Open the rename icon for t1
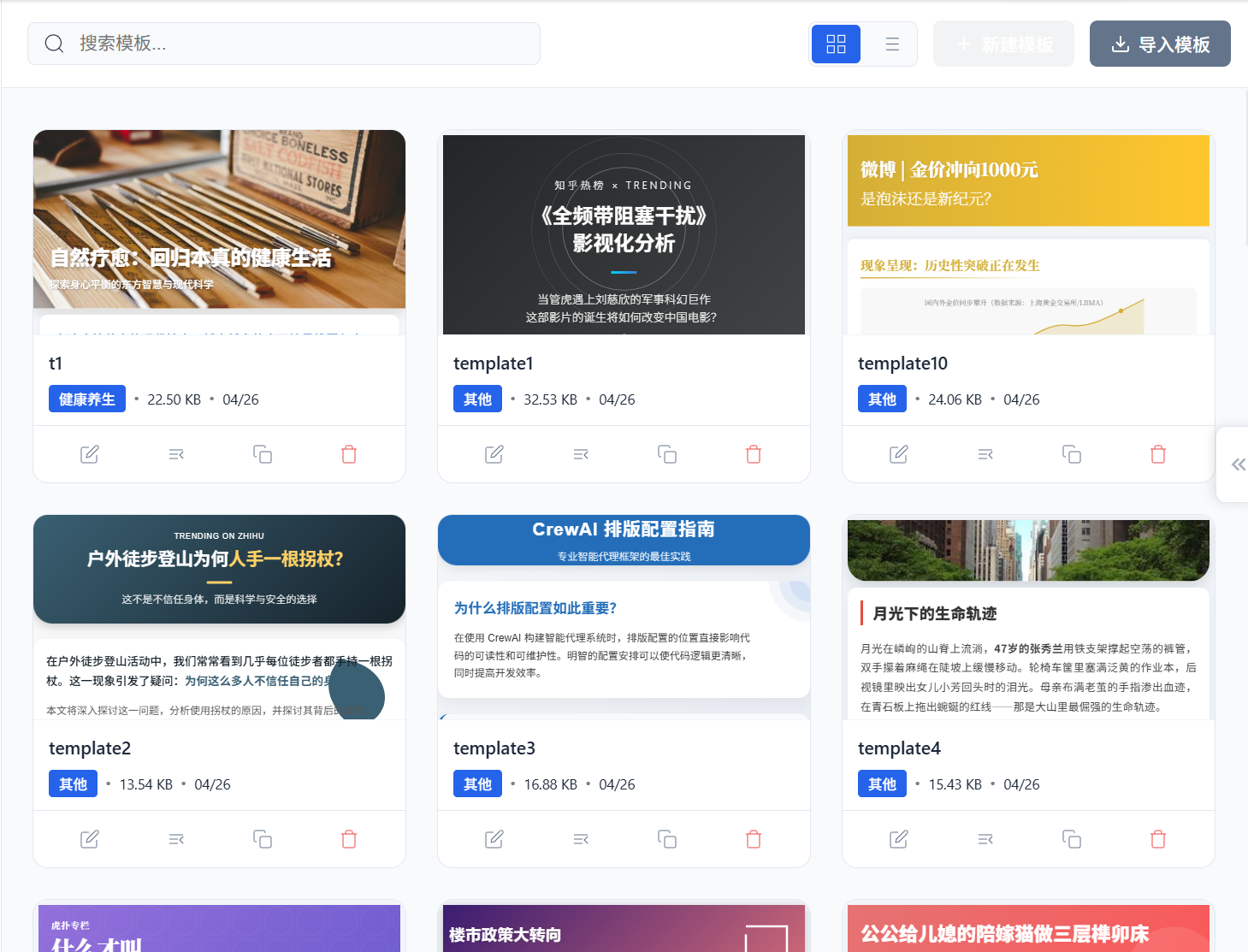Image resolution: width=1248 pixels, height=952 pixels. click(x=176, y=454)
